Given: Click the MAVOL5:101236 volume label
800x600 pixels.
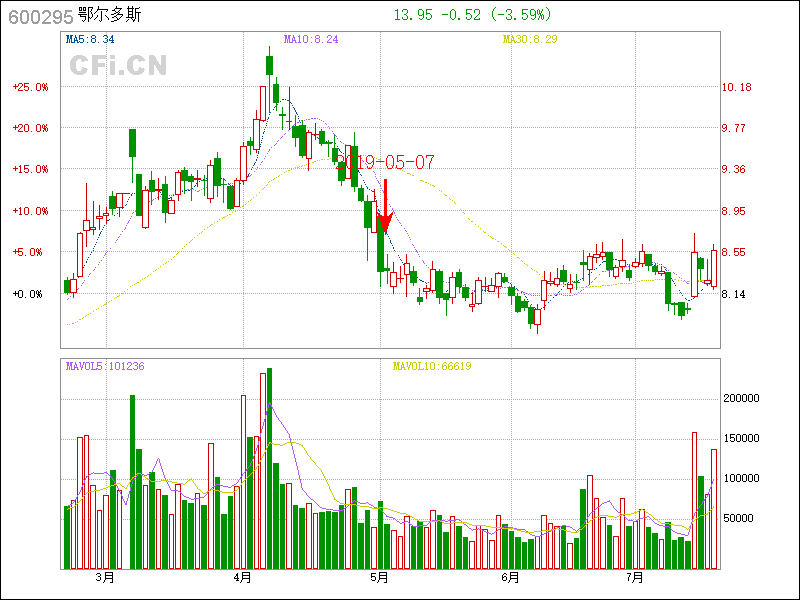Looking at the screenshot, I should [105, 366].
